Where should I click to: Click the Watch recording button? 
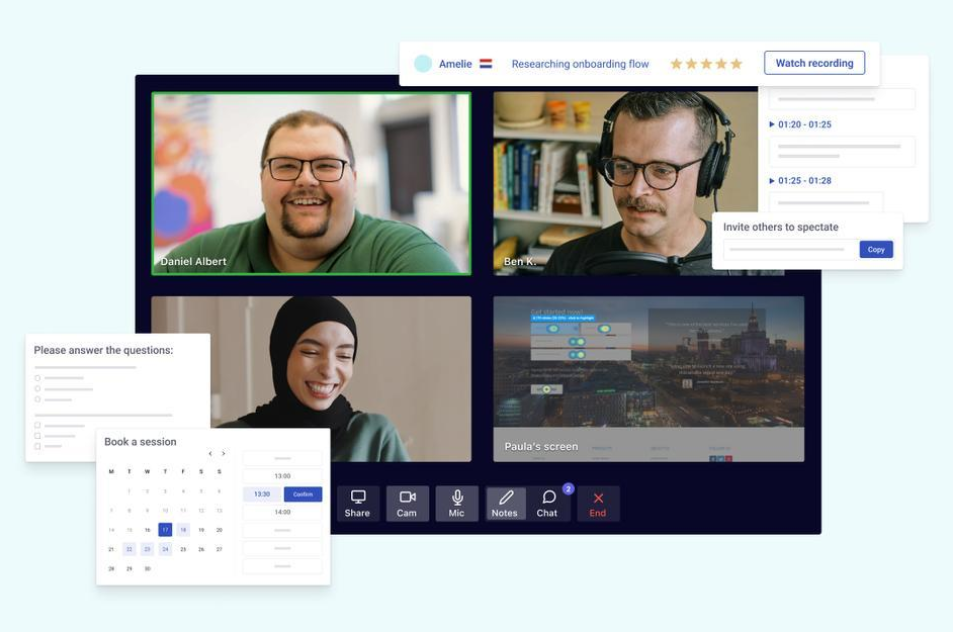[x=814, y=63]
